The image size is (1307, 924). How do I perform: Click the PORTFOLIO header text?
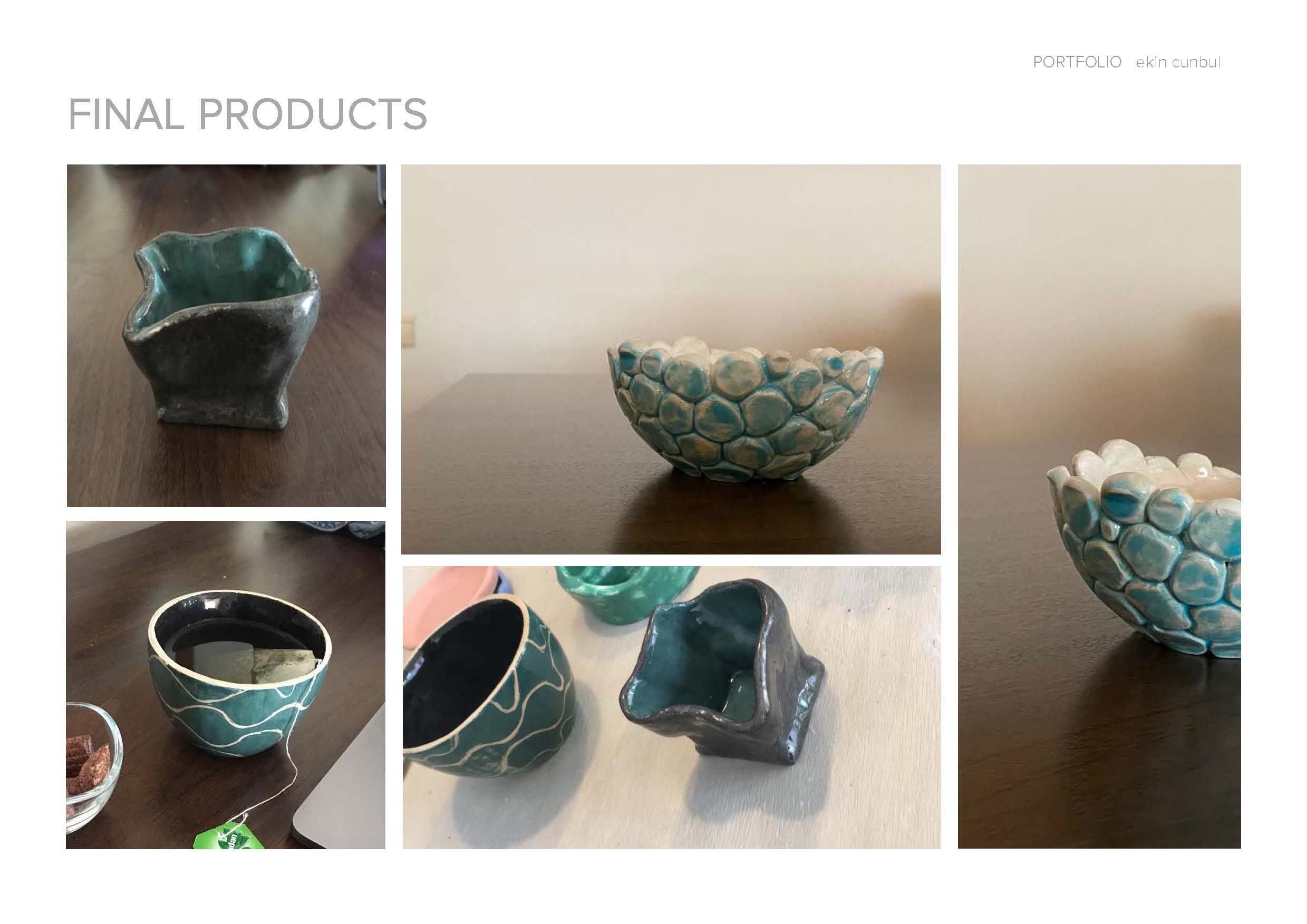point(1077,62)
